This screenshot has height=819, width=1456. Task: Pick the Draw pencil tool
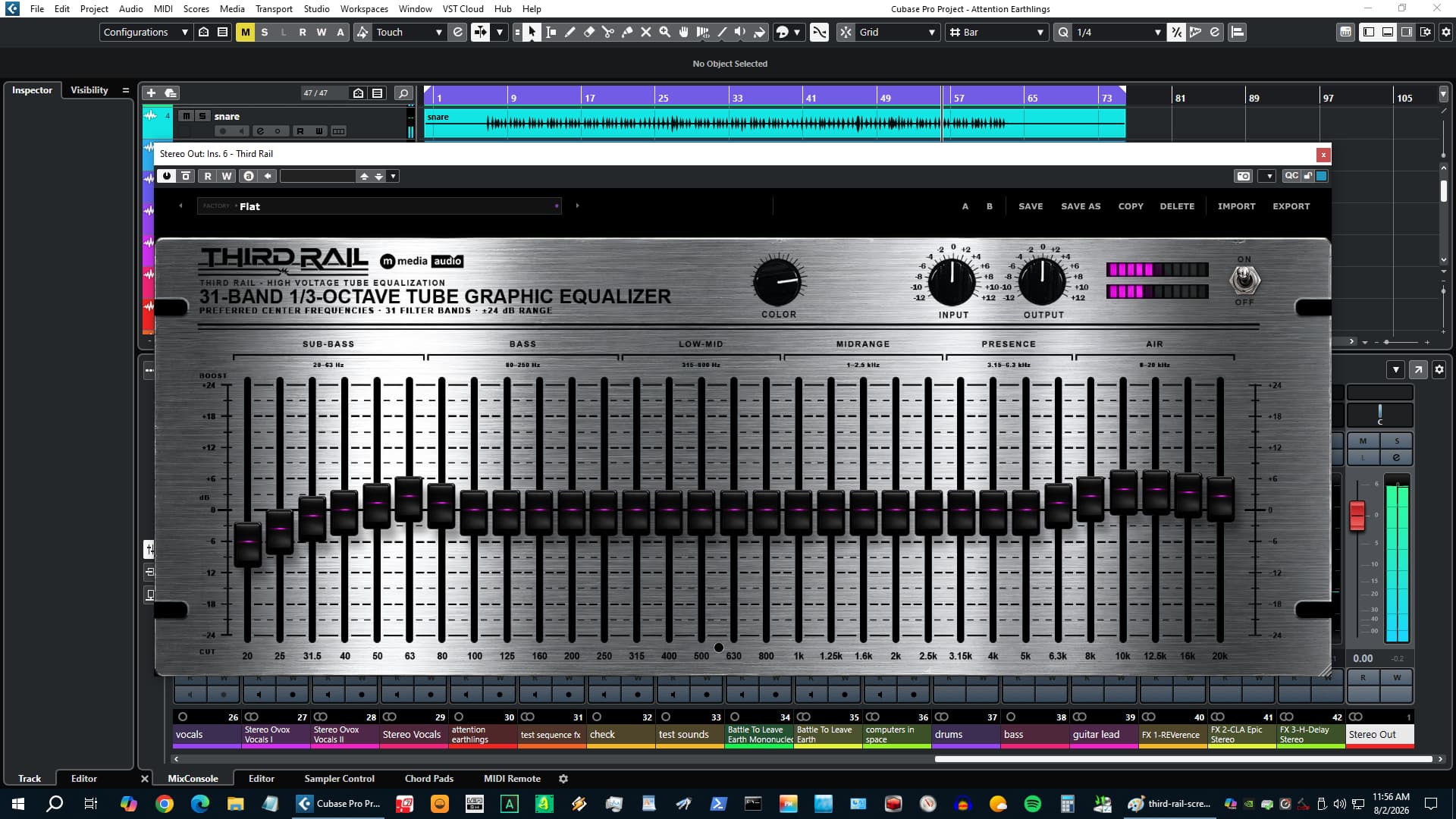pyautogui.click(x=570, y=32)
